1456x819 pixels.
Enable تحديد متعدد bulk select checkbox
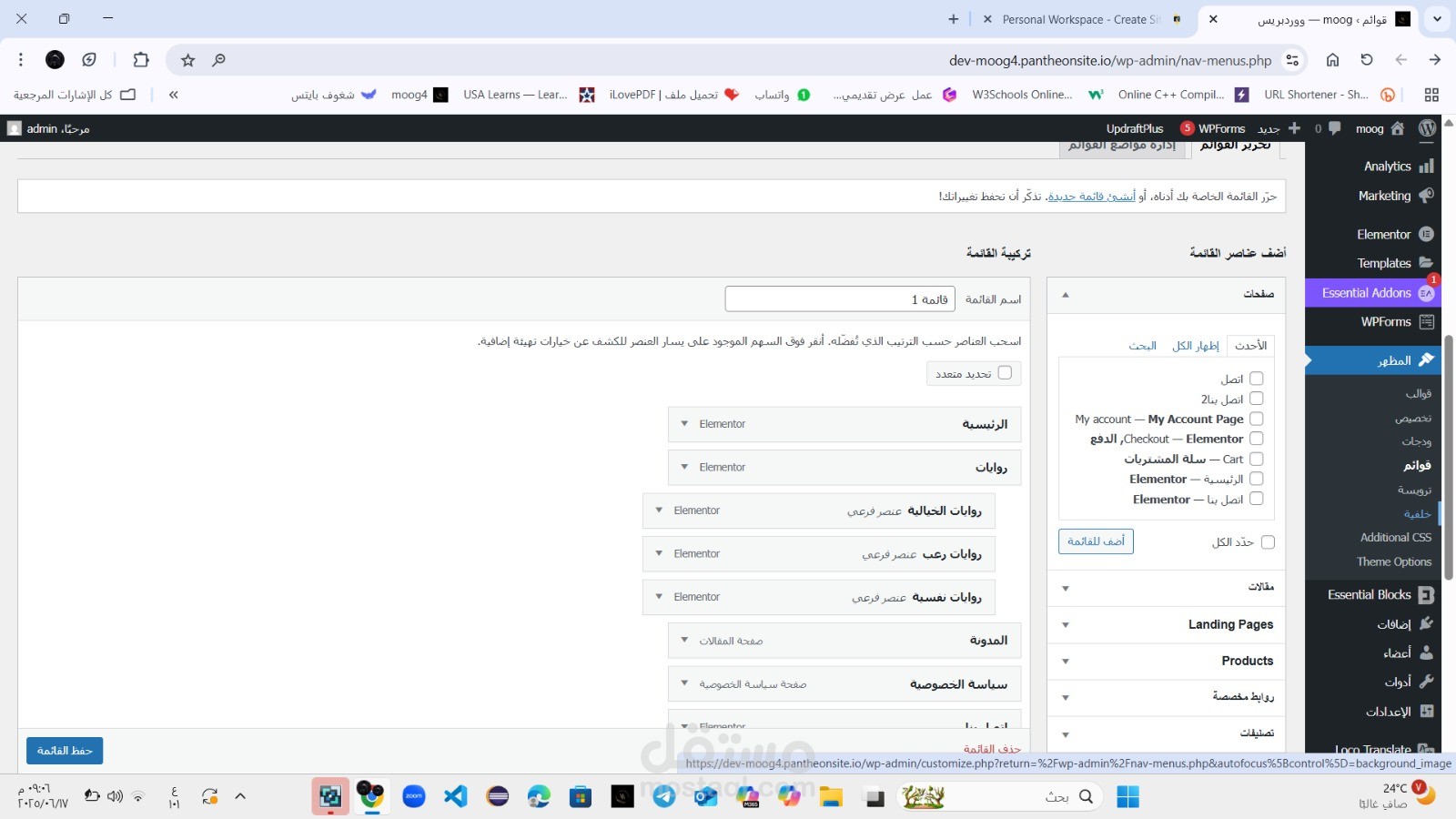pyautogui.click(x=1005, y=372)
